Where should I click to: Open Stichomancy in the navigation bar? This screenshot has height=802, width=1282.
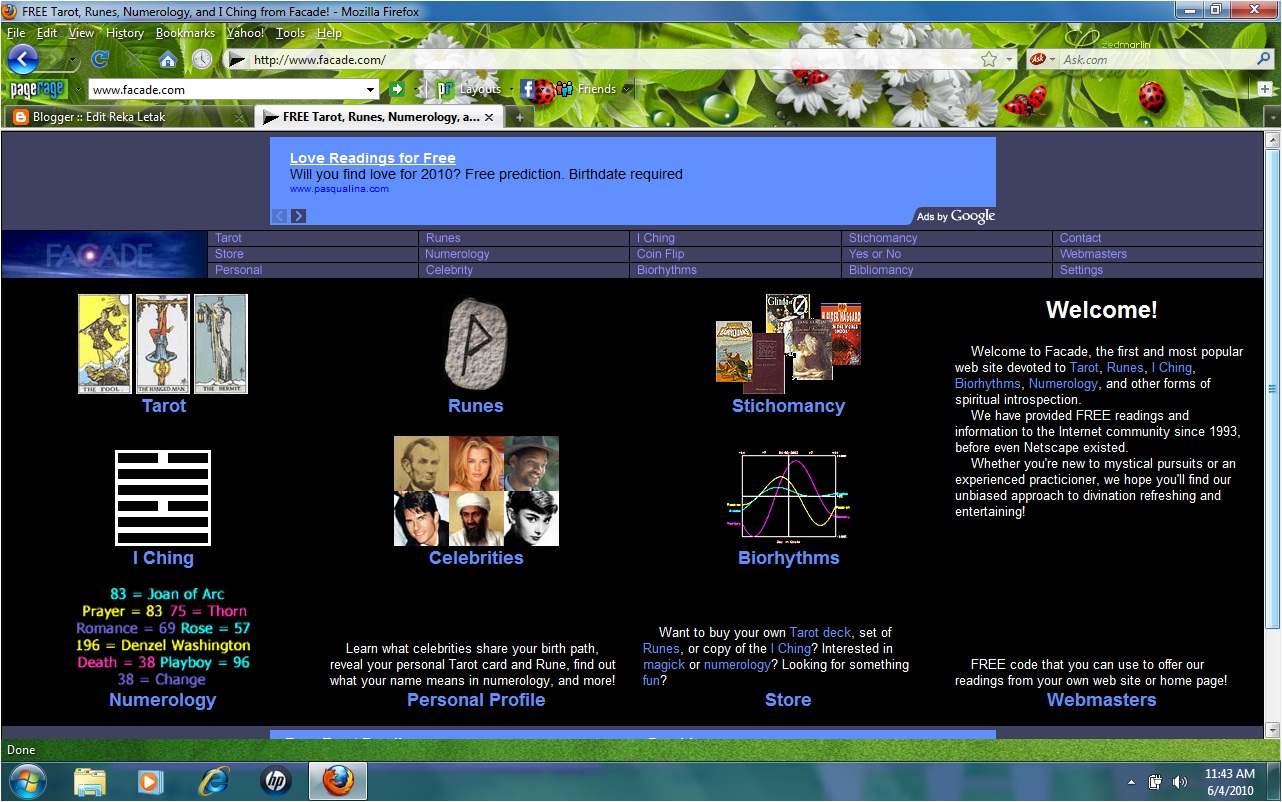click(883, 238)
